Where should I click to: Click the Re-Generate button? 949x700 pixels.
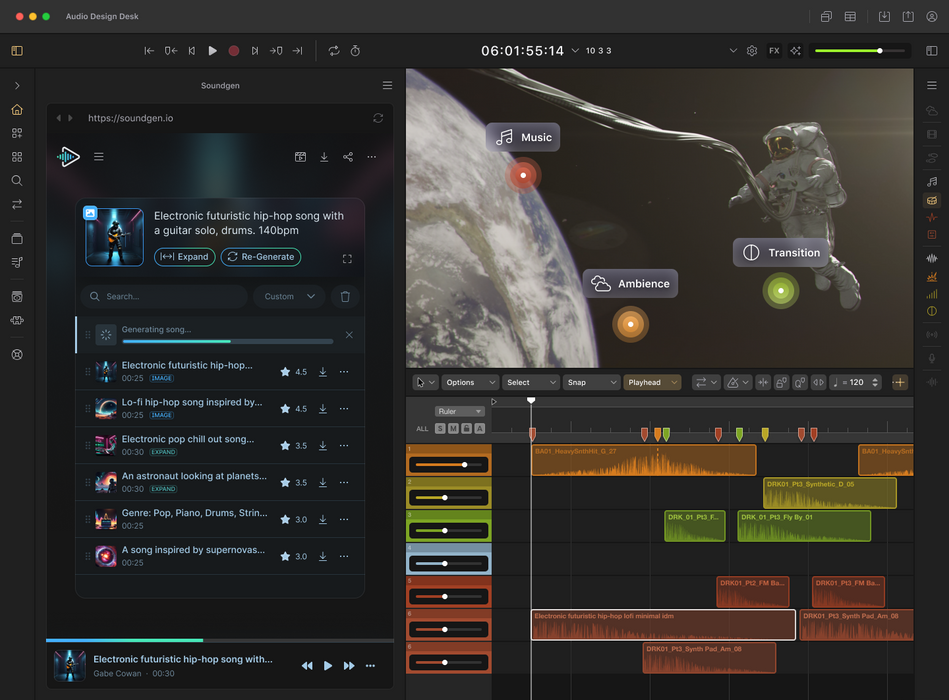click(x=261, y=257)
